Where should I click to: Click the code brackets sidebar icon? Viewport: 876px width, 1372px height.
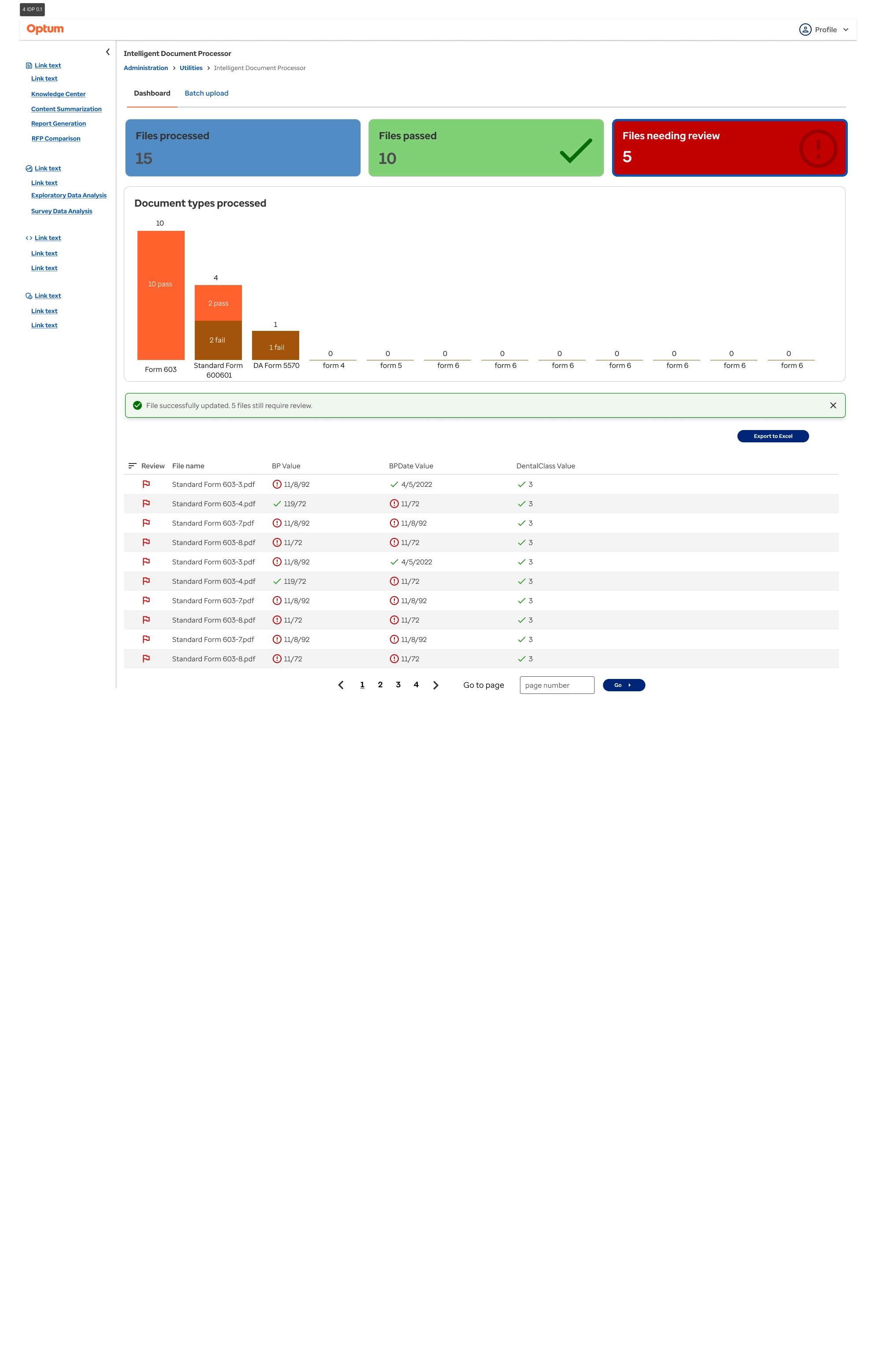29,238
